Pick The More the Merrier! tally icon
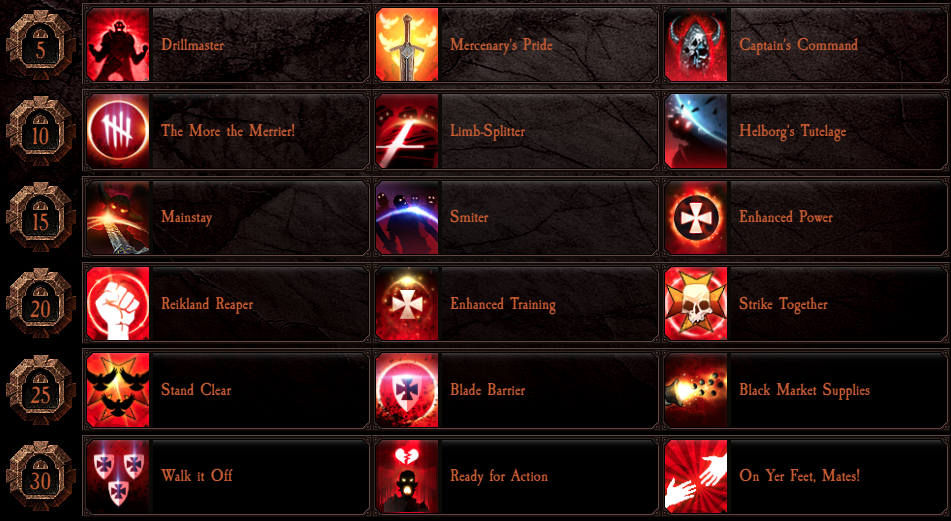Viewport: 951px width, 521px height. point(118,131)
